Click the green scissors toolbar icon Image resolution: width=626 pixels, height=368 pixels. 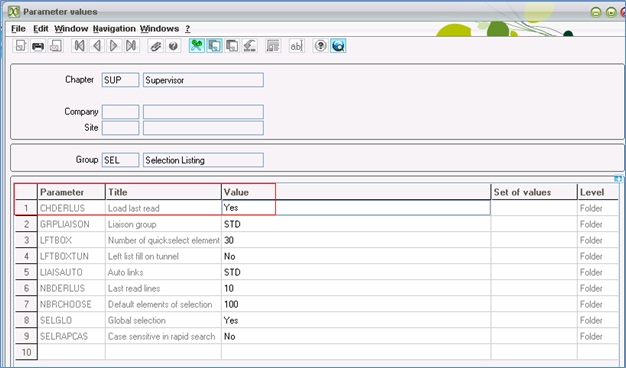pos(196,46)
